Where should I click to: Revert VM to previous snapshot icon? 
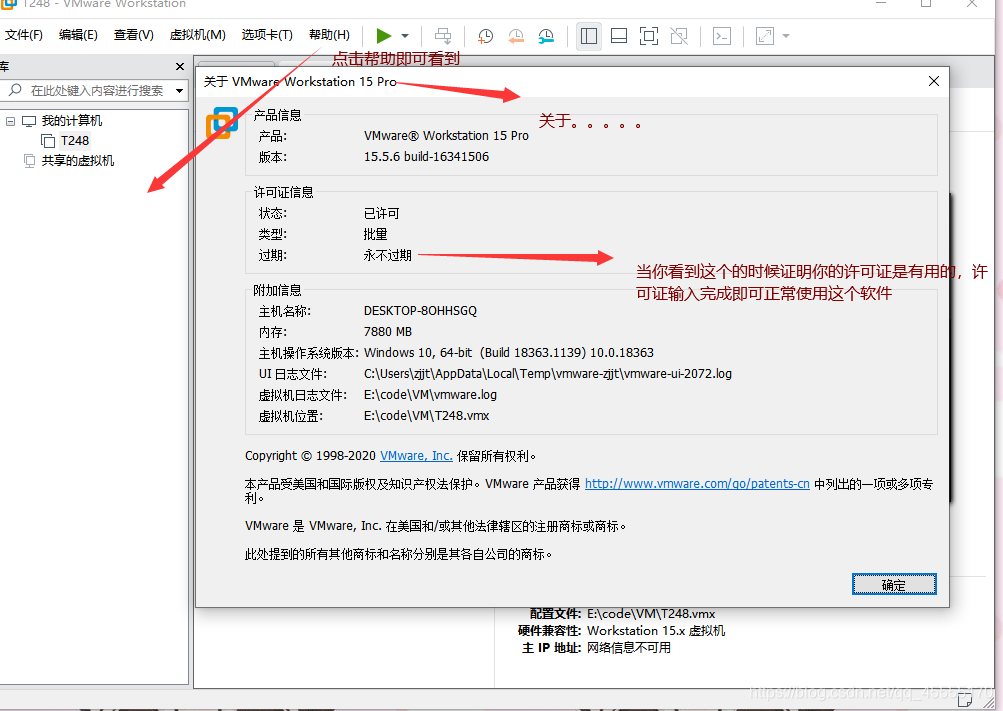pyautogui.click(x=516, y=36)
